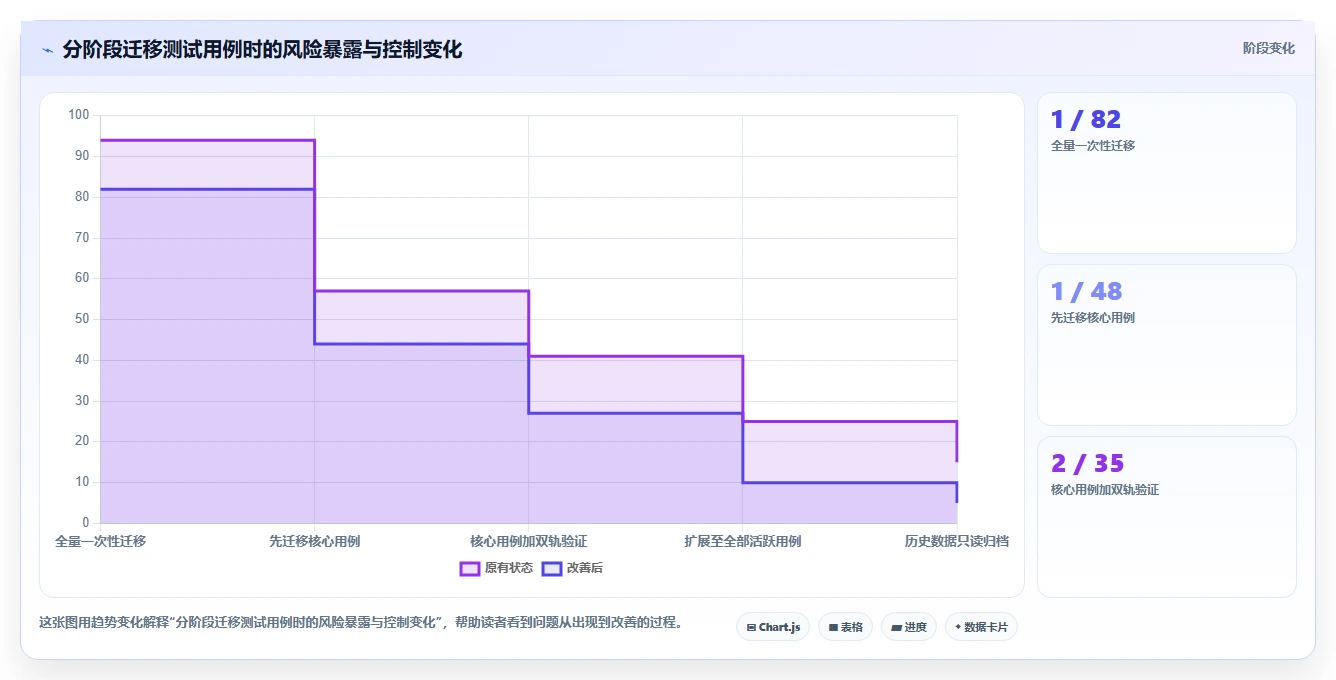Click the 先迁移核心用例 x-axis label
Image resolution: width=1336 pixels, height=680 pixels.
(314, 541)
